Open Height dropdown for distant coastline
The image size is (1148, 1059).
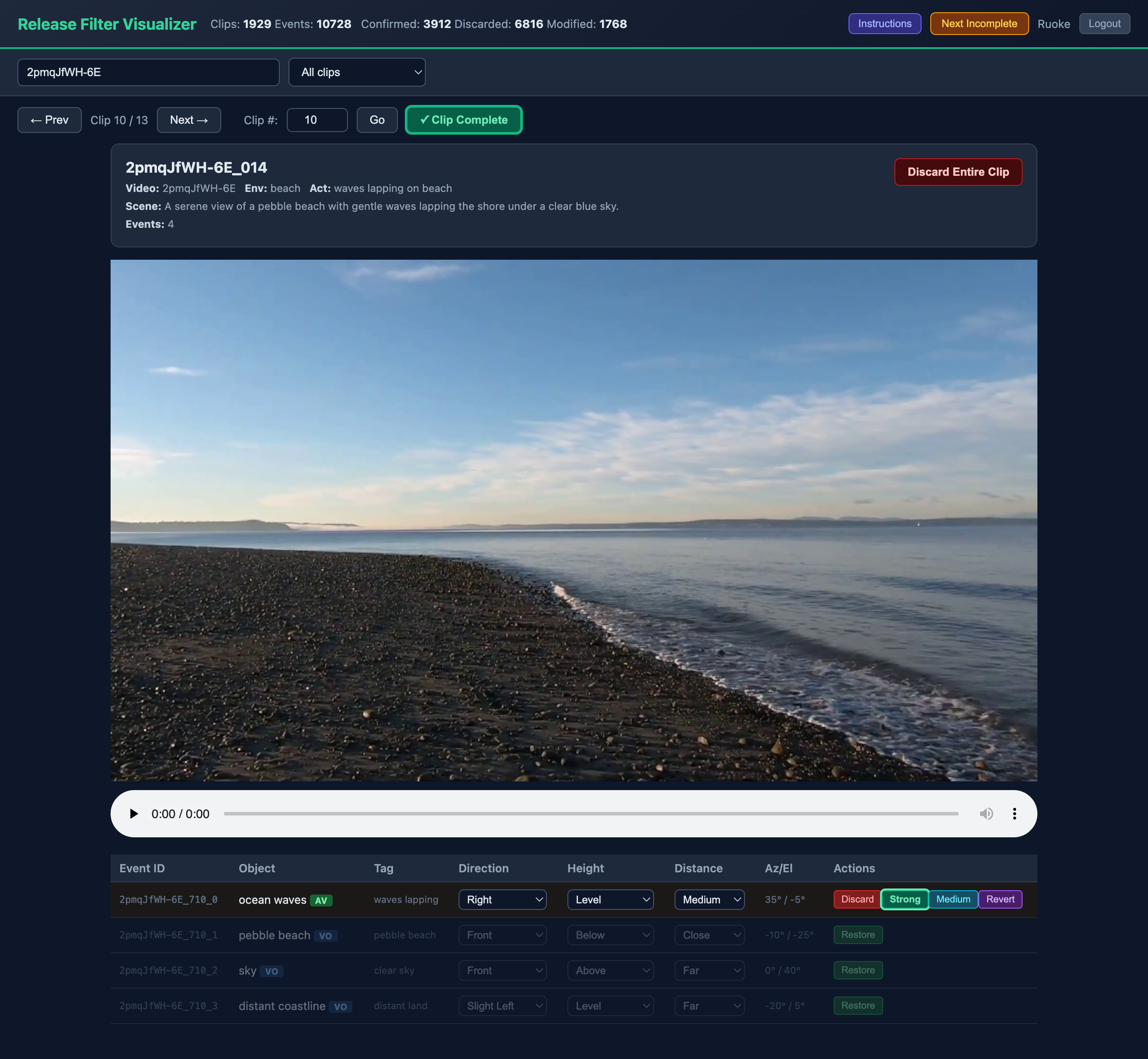pos(610,1006)
